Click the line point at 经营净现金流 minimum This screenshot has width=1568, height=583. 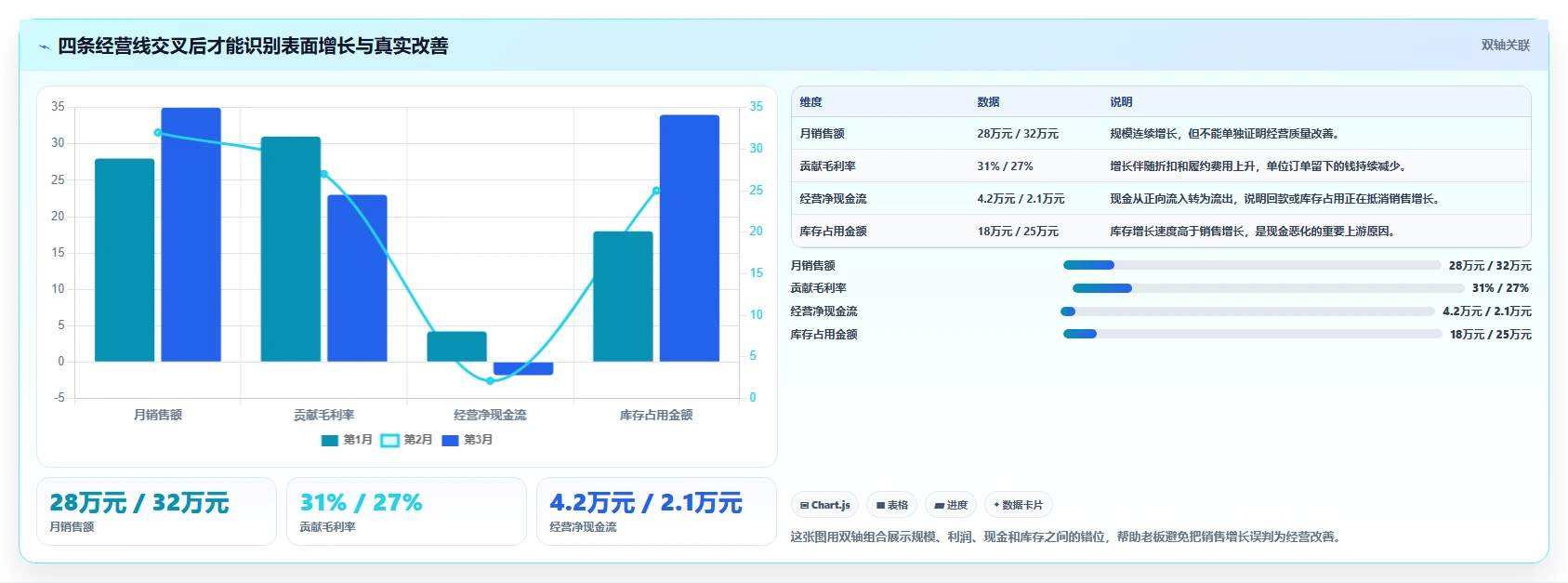point(490,381)
